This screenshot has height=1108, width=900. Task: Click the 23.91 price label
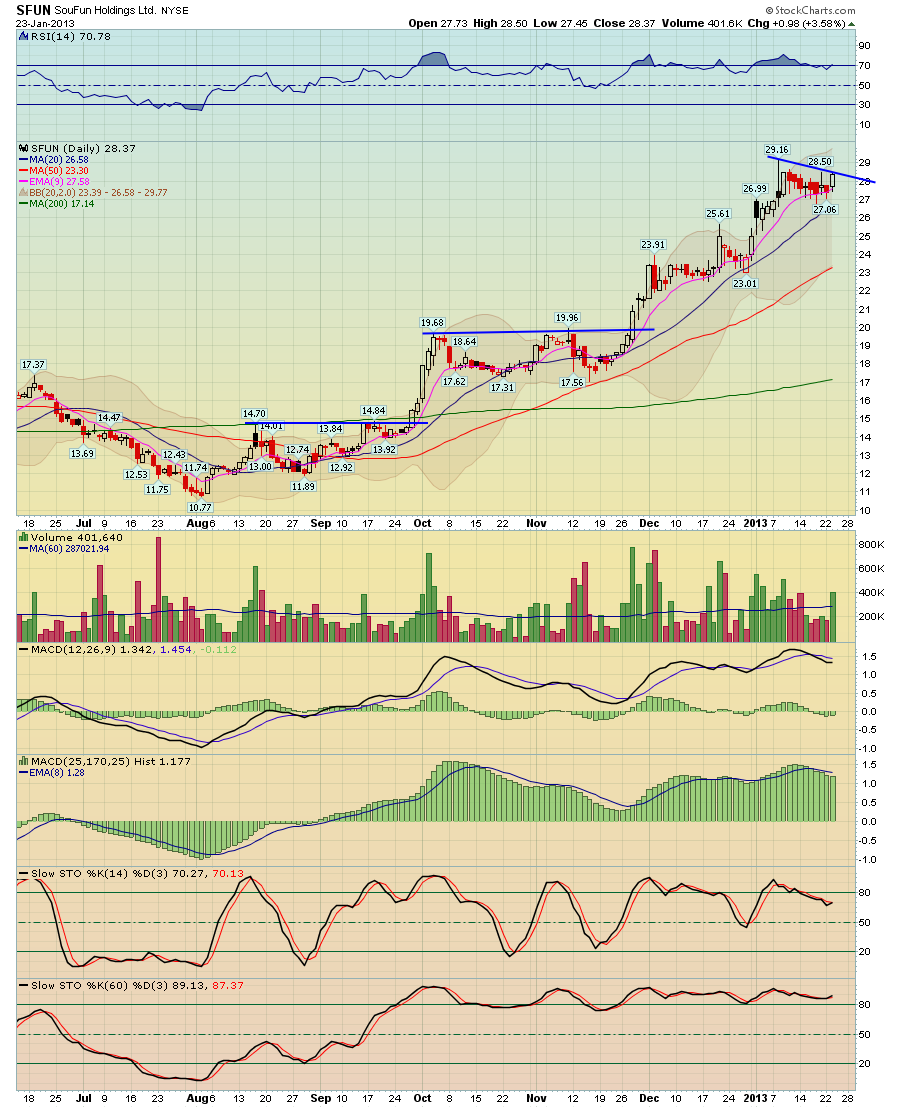pyautogui.click(x=653, y=244)
